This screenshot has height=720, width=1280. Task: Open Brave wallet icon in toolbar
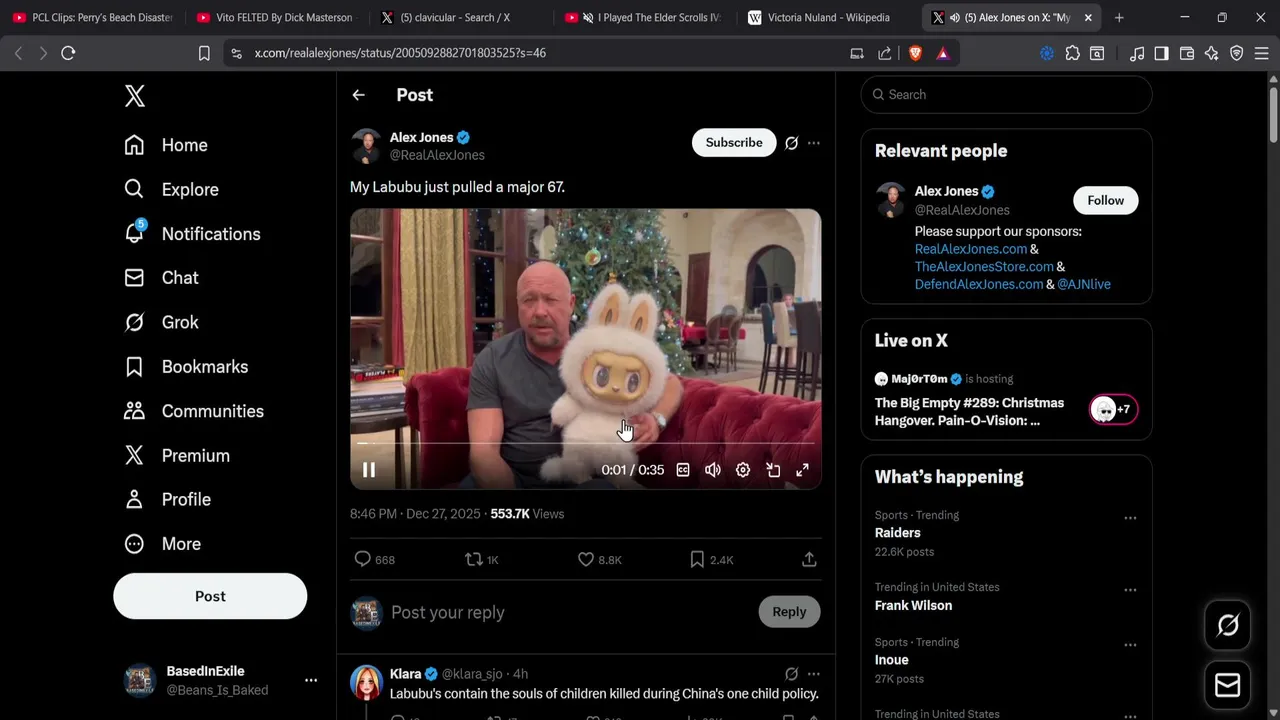click(x=1187, y=53)
